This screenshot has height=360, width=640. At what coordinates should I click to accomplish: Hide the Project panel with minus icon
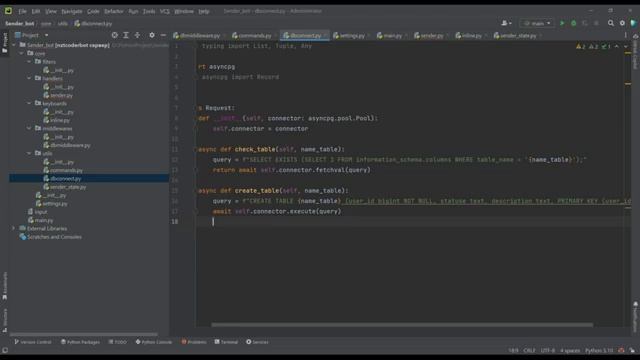click(163, 35)
